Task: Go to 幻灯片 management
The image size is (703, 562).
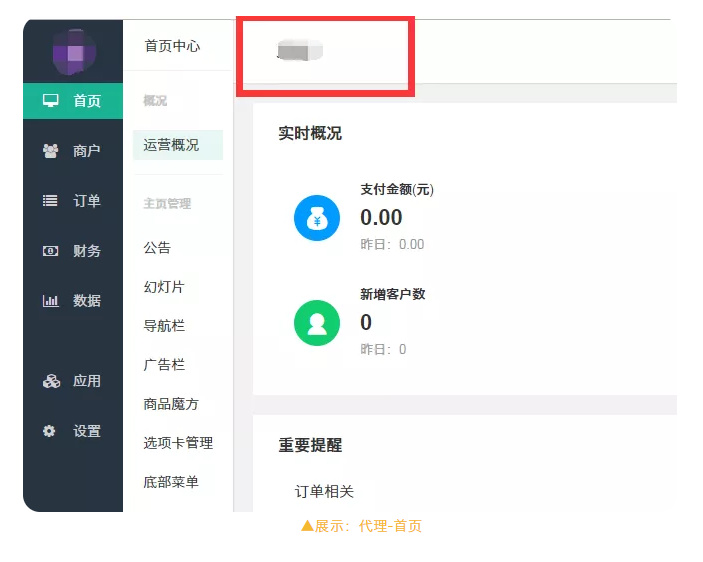Action: [x=164, y=286]
